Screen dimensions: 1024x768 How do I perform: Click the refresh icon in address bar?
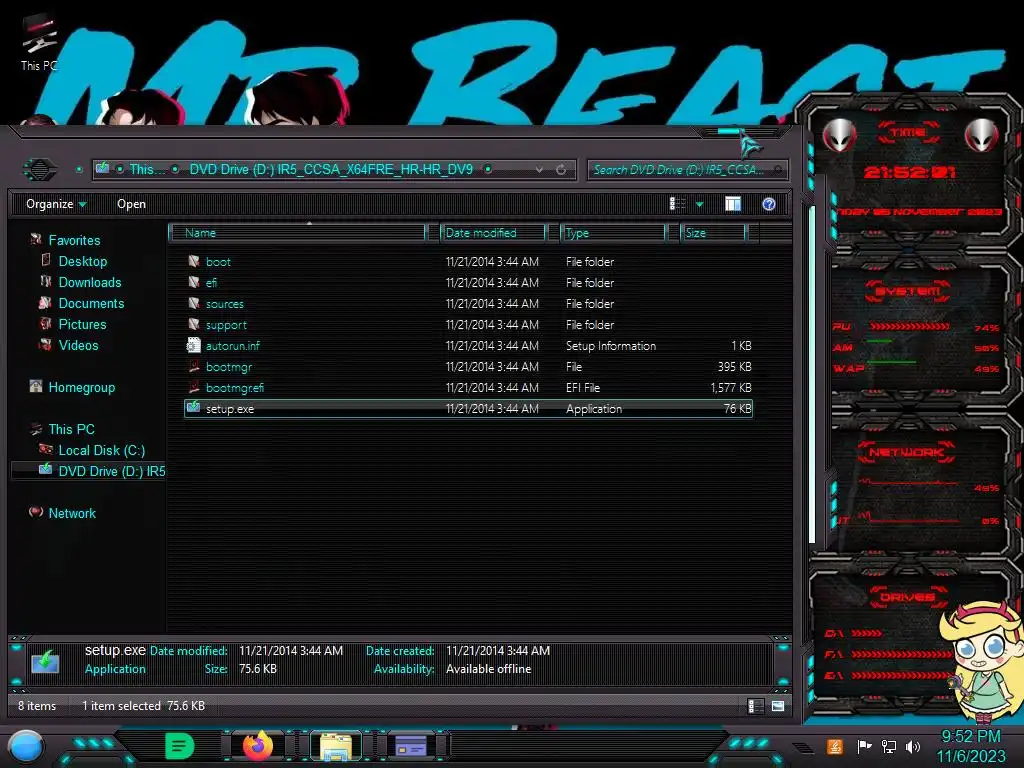coord(561,170)
